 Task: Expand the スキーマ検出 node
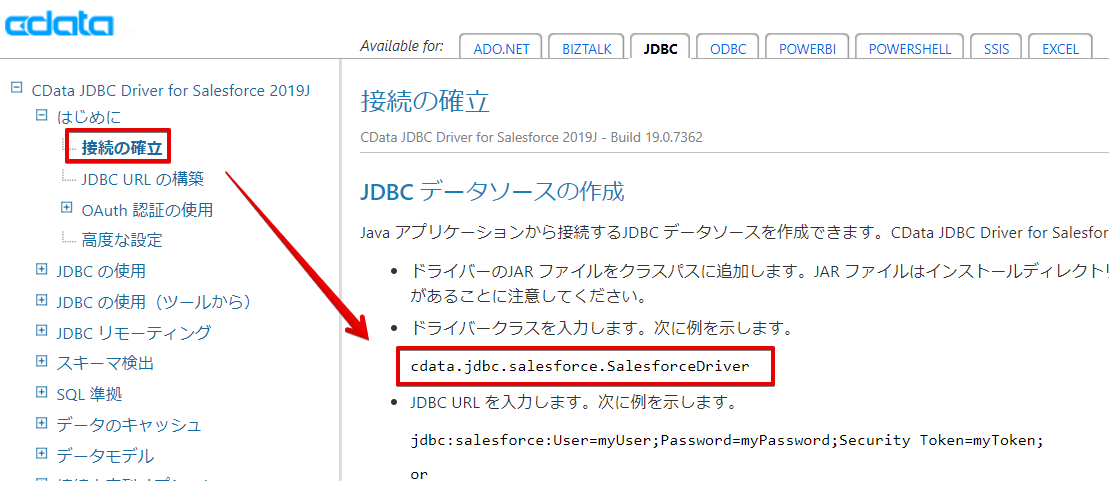41,361
